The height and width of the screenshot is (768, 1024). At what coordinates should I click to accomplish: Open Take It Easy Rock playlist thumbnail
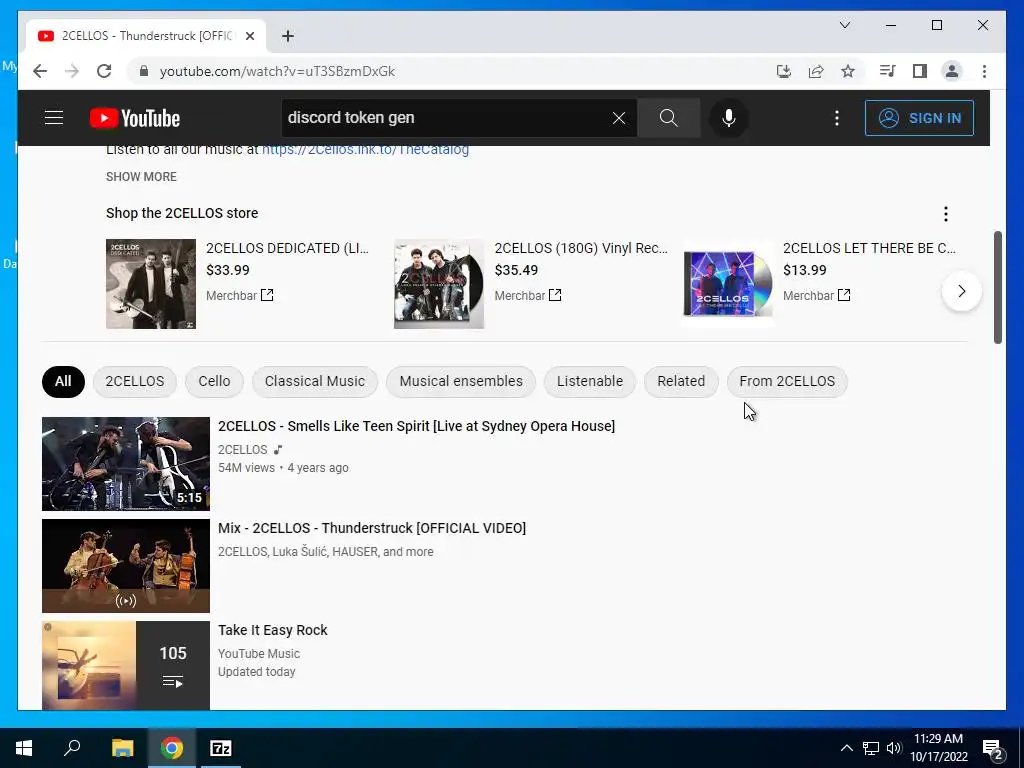[126, 665]
